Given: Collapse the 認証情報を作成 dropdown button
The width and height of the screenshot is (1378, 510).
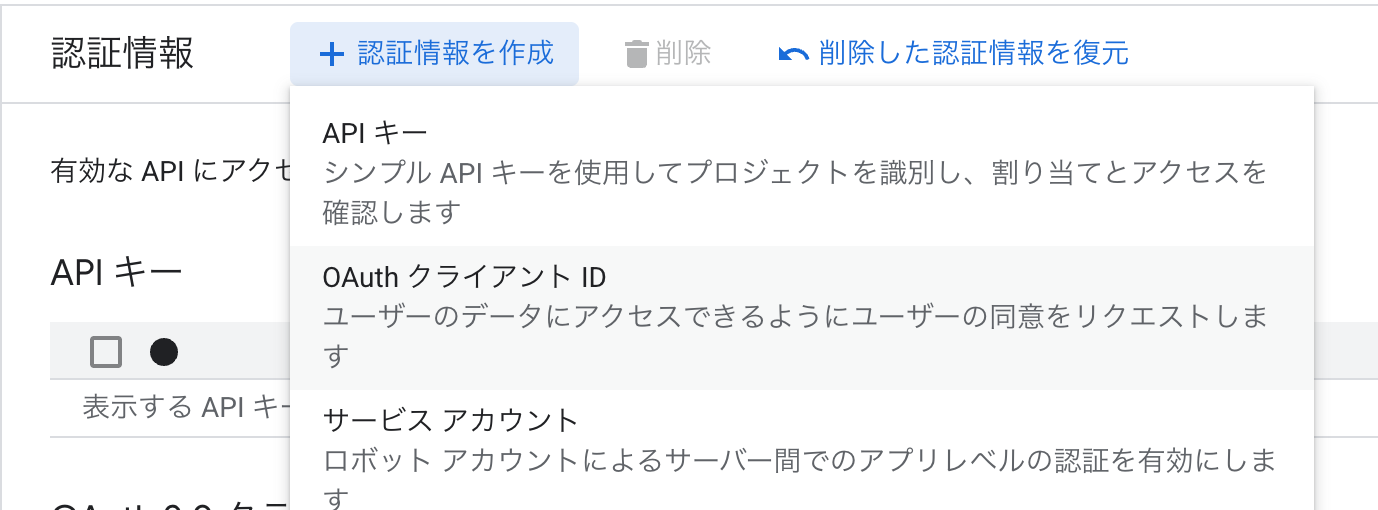Looking at the screenshot, I should pyautogui.click(x=435, y=54).
